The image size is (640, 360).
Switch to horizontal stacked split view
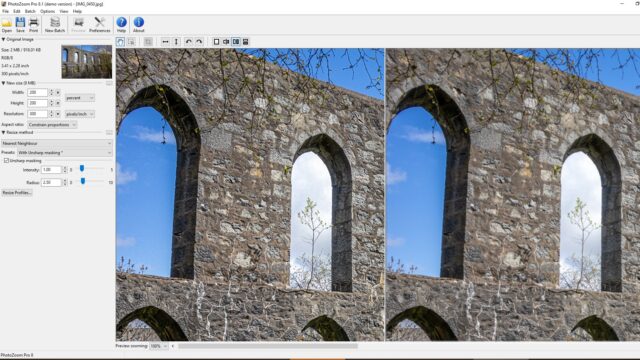click(x=246, y=42)
